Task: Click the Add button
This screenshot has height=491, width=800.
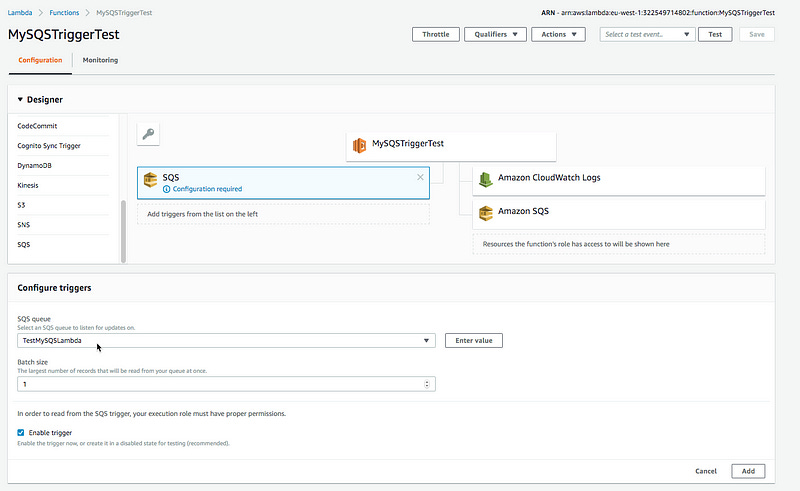Action: click(748, 471)
